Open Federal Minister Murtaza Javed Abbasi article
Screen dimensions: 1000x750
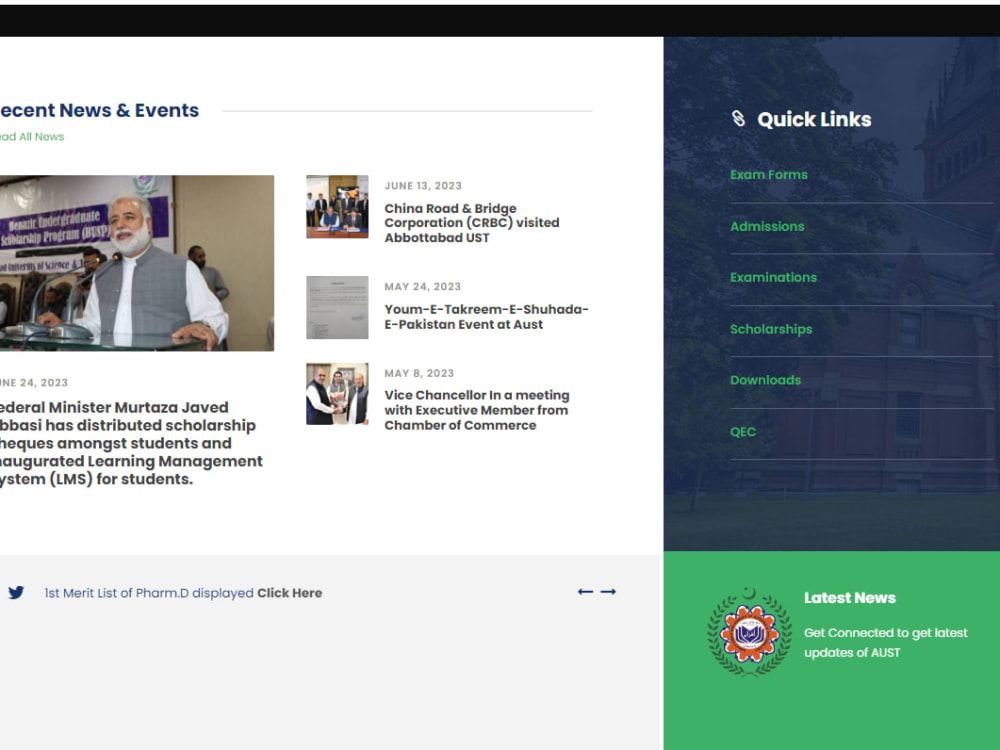[x=131, y=443]
